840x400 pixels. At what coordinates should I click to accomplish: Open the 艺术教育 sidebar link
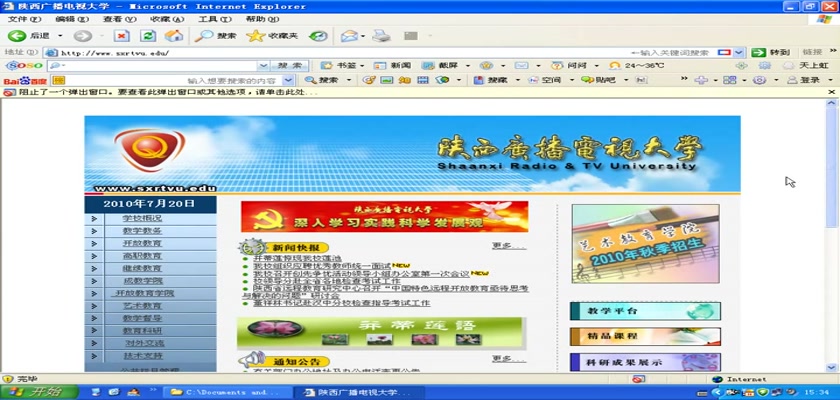pyautogui.click(x=142, y=306)
